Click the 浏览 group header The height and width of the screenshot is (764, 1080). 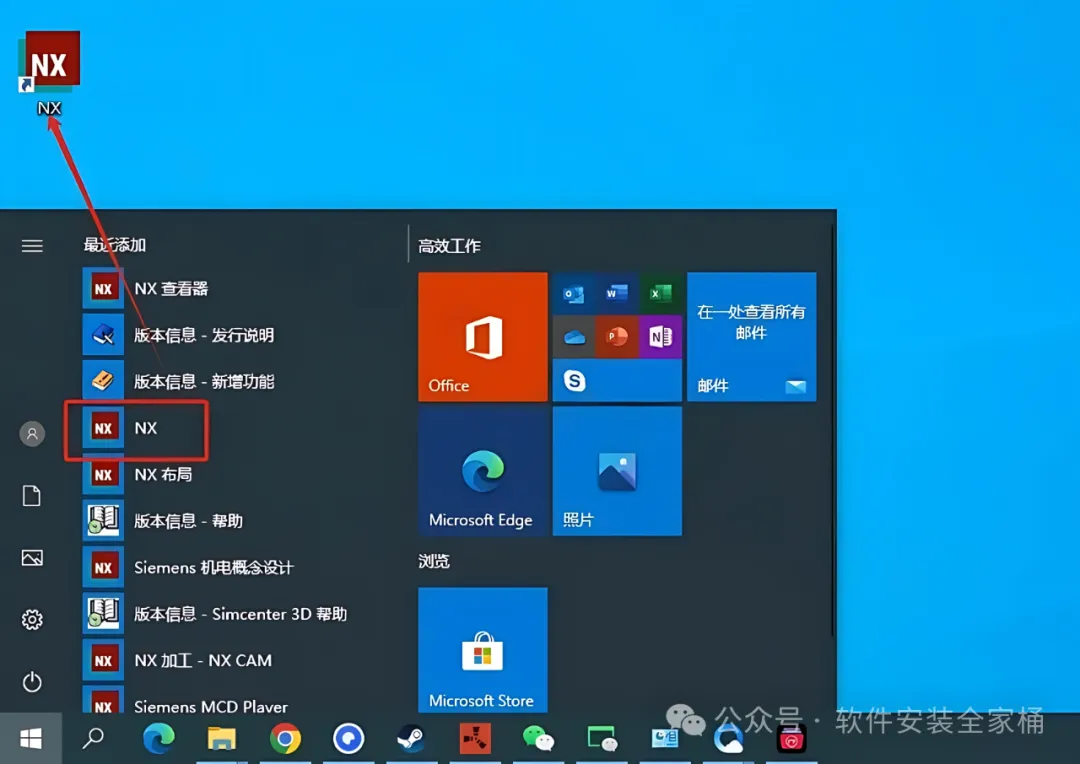click(x=434, y=561)
